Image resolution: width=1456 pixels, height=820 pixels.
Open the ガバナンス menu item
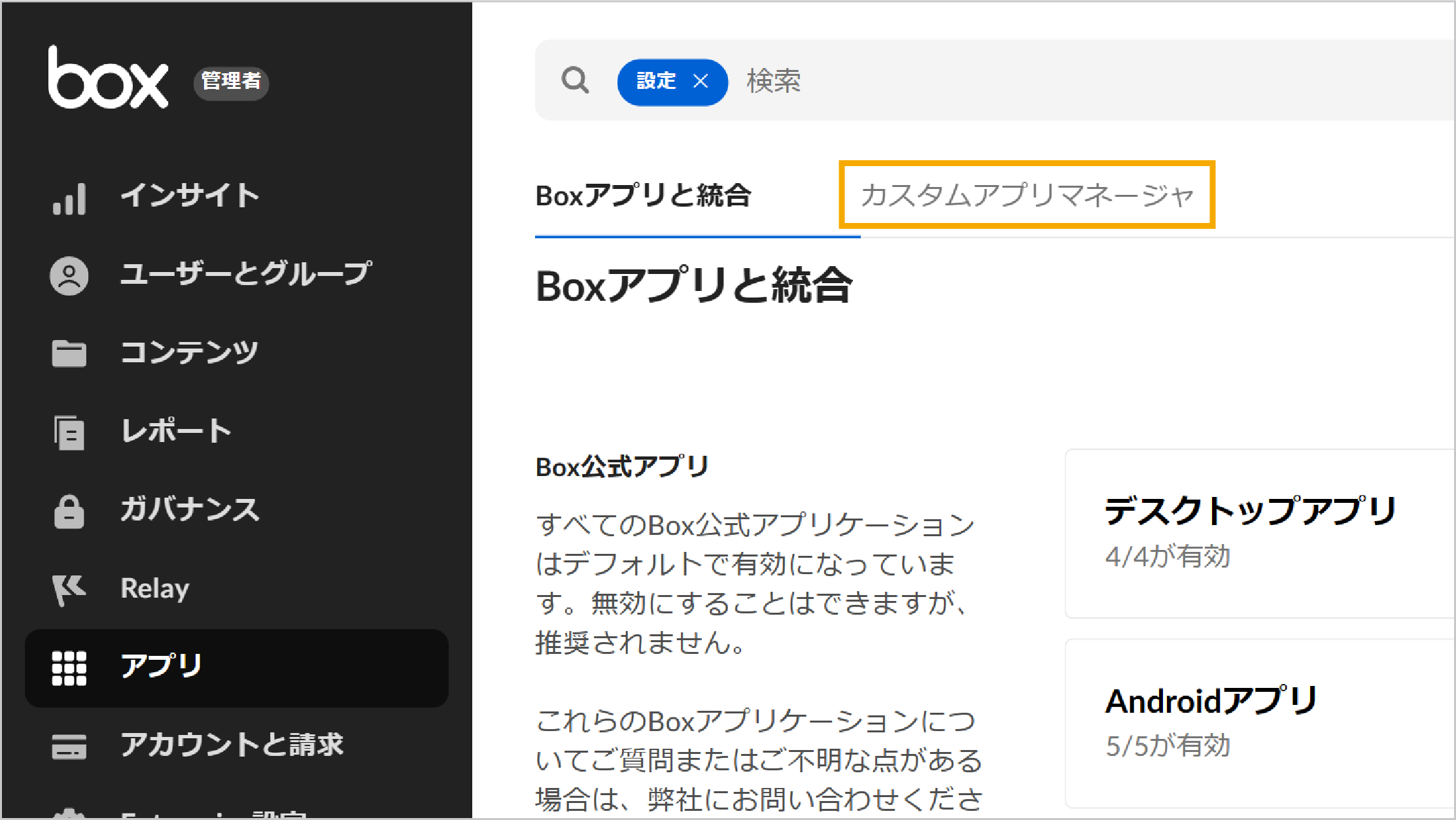[x=190, y=509]
